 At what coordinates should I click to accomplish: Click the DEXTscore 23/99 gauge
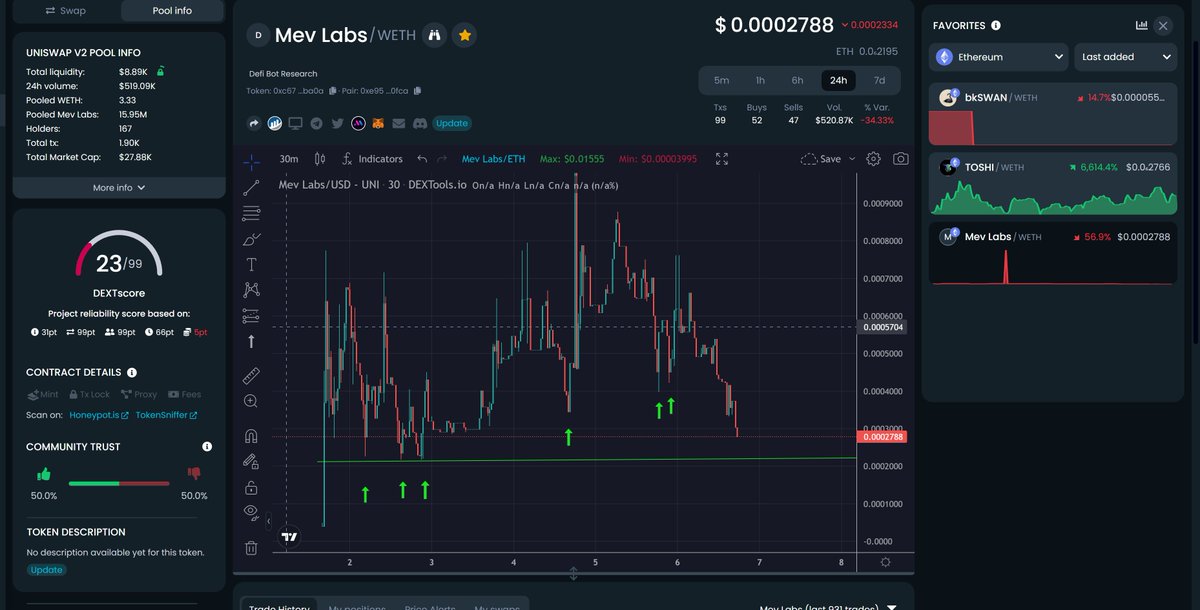119,255
